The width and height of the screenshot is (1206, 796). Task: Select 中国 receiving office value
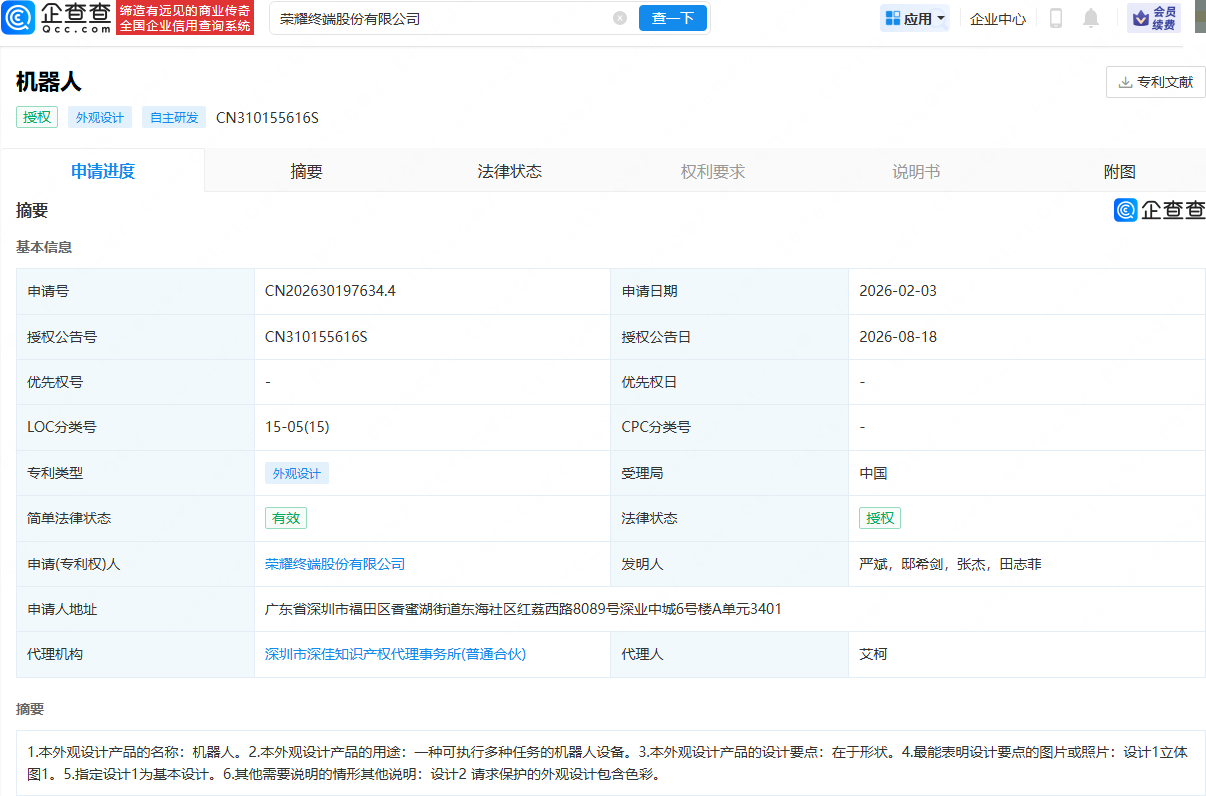873,473
